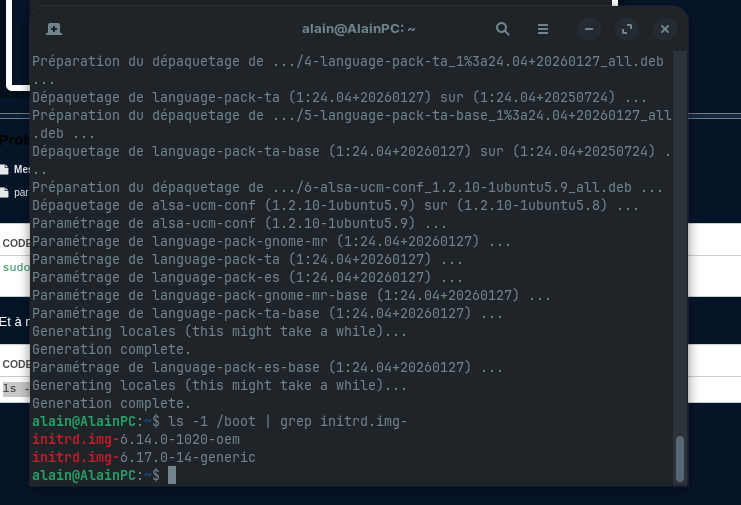Click the "par" link in the background page
This screenshot has width=741, height=505.
tap(21, 192)
